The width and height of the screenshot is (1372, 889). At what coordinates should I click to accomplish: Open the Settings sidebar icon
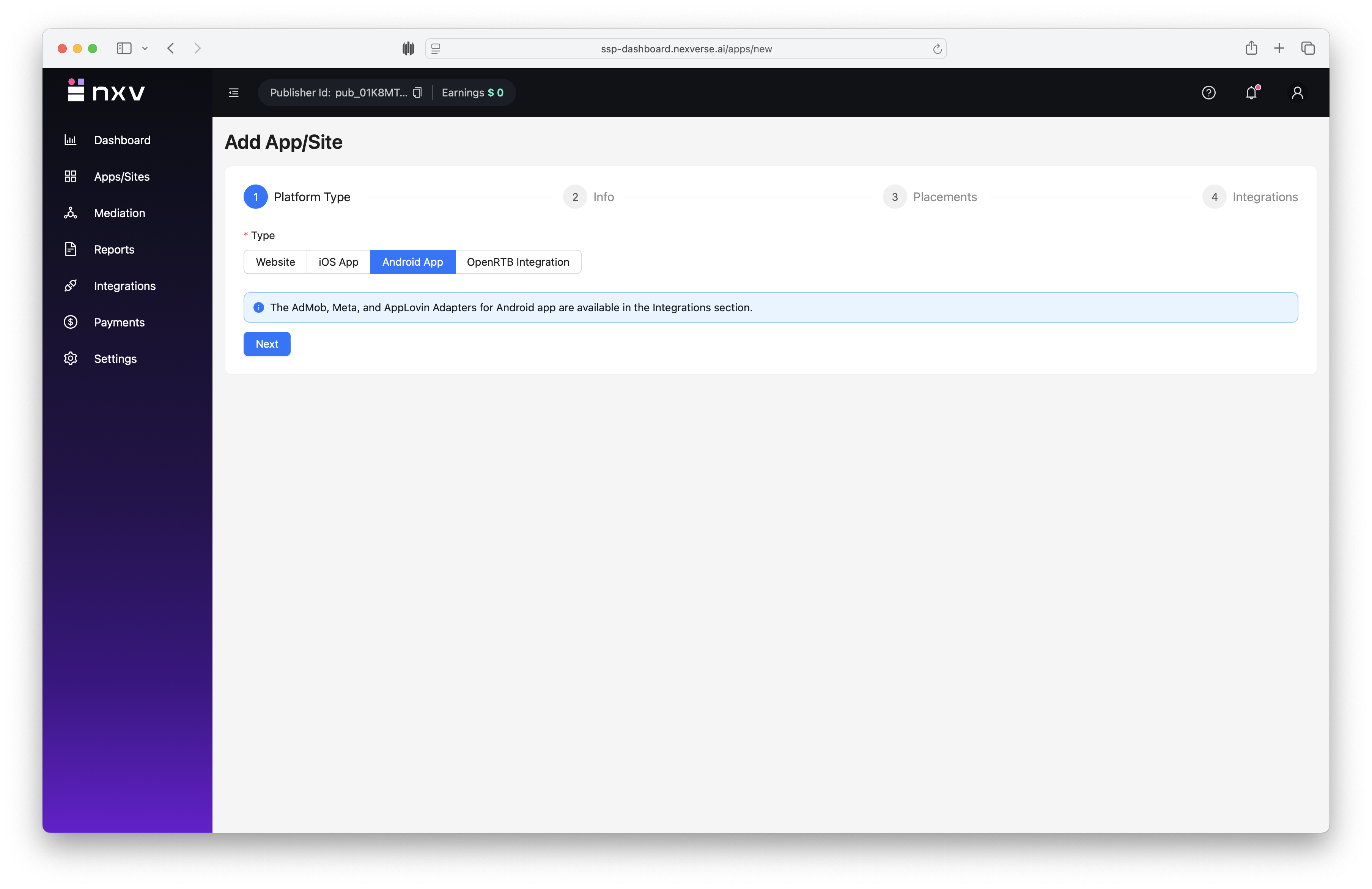(70, 358)
